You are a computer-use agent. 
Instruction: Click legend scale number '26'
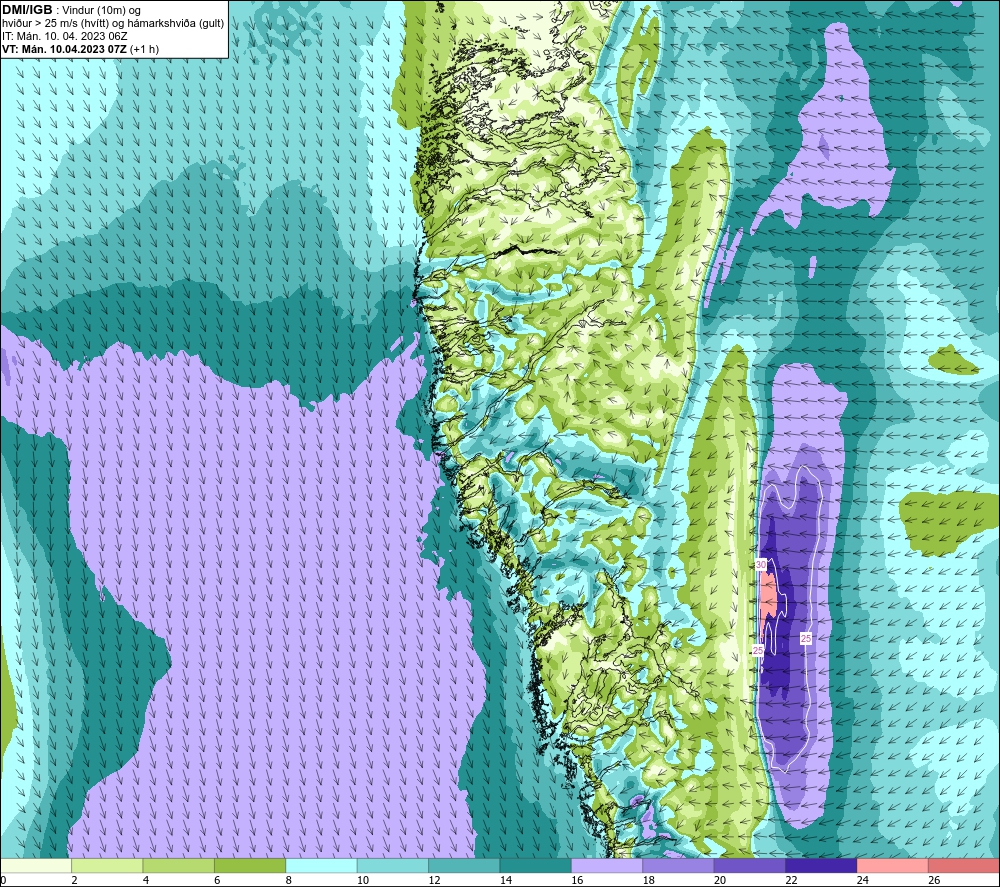(934, 880)
